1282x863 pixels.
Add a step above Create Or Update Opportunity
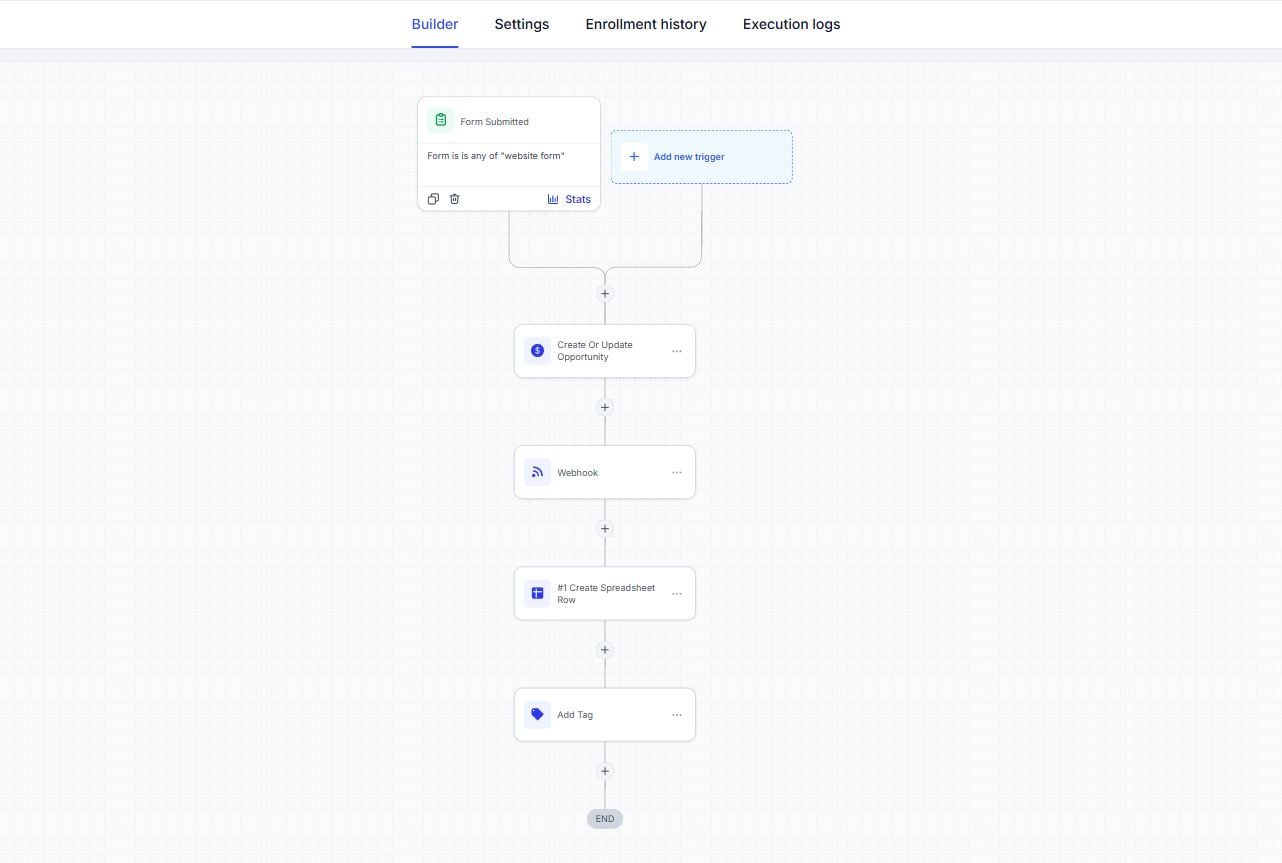point(605,294)
